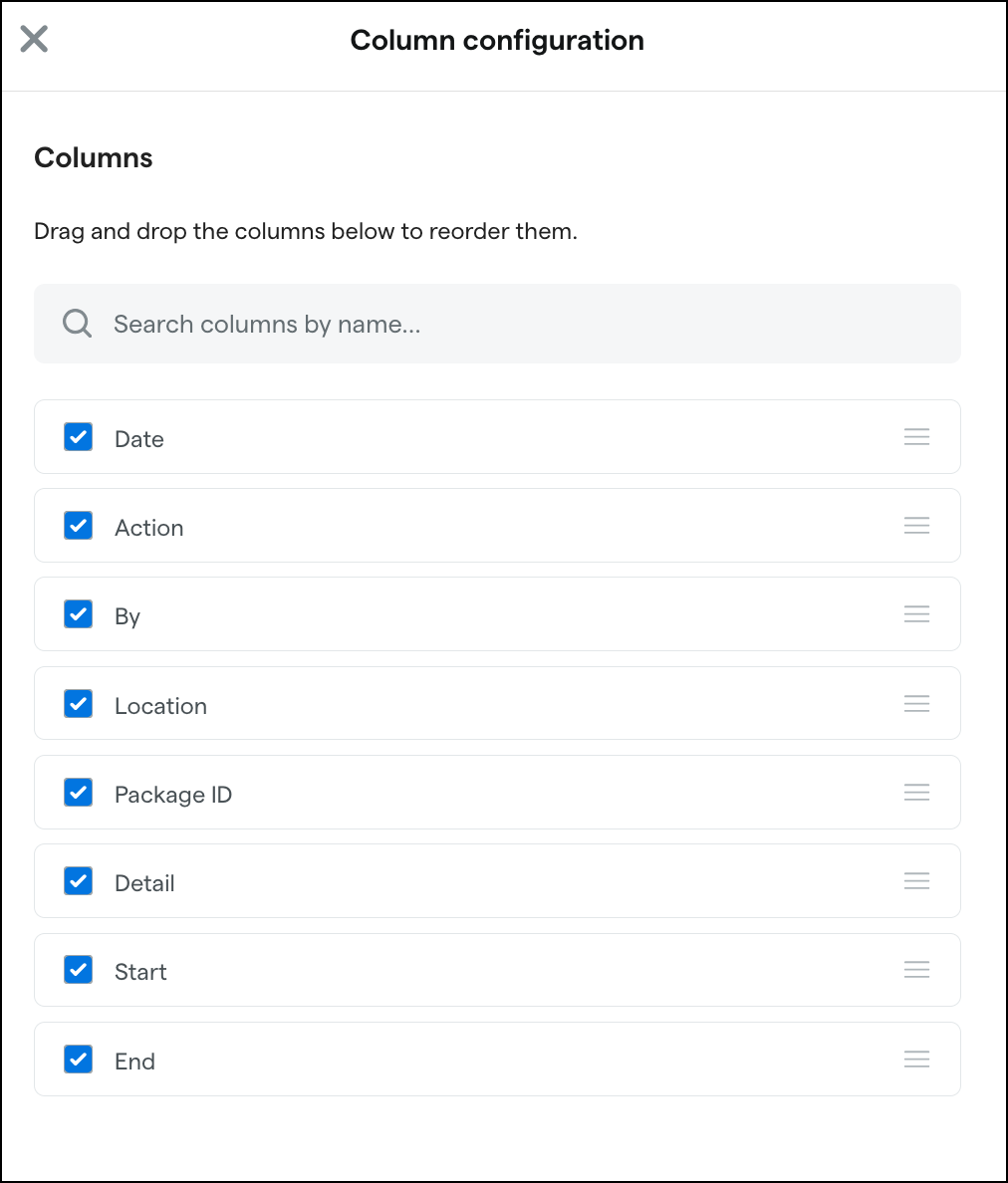The image size is (1008, 1183).
Task: Click the Start column label
Action: pyautogui.click(x=140, y=972)
